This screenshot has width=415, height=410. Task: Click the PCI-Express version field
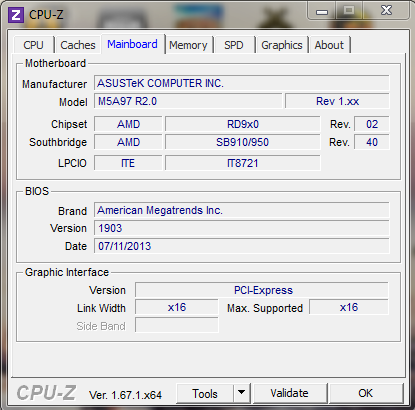[262, 290]
